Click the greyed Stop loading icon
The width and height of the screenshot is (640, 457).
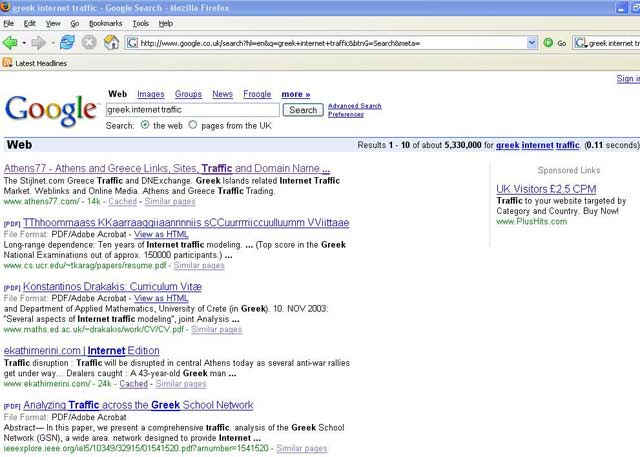[x=89, y=42]
